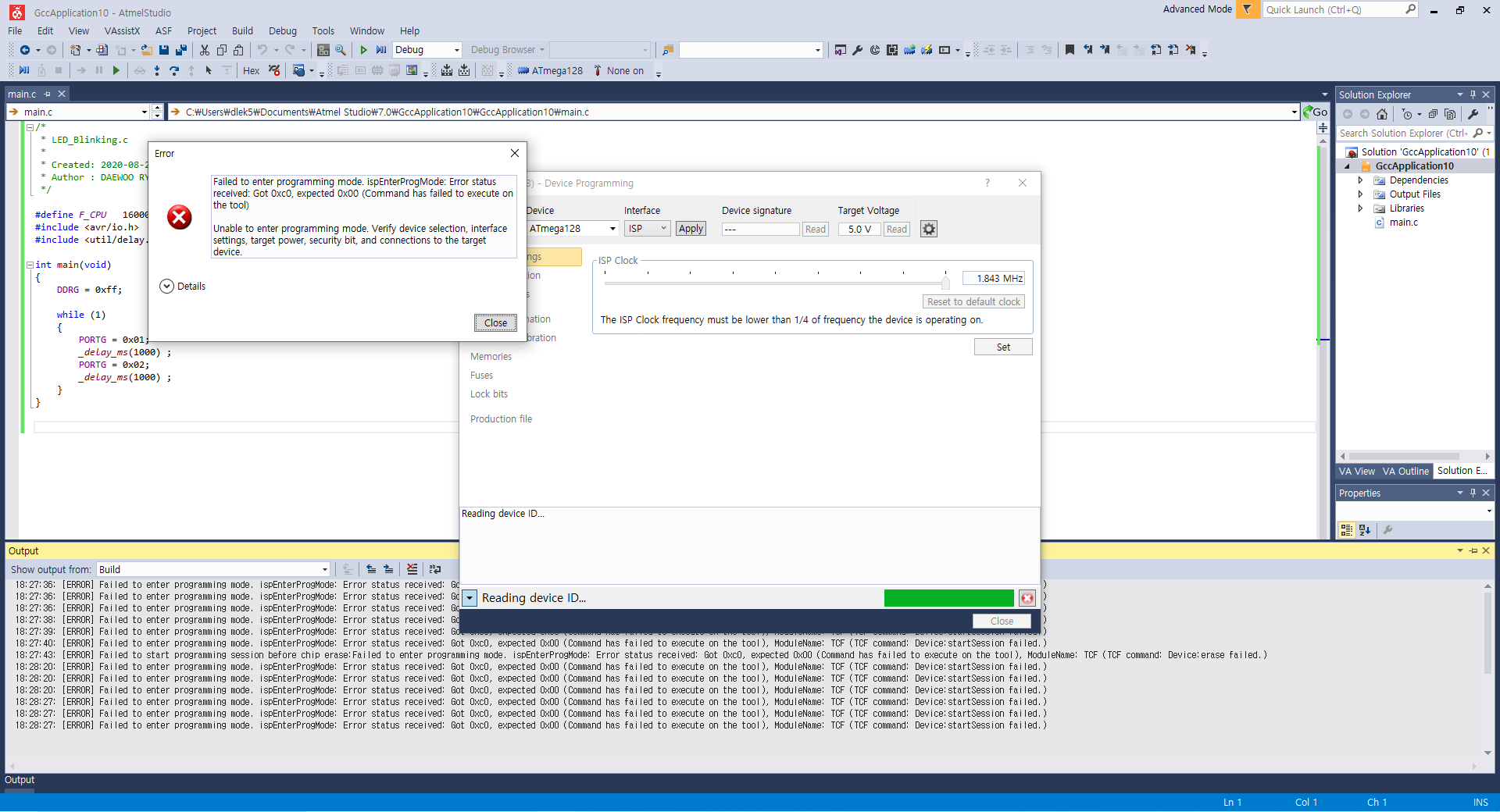Toggle word wrap in Output panel
This screenshot has height=812, width=1500.
435,569
